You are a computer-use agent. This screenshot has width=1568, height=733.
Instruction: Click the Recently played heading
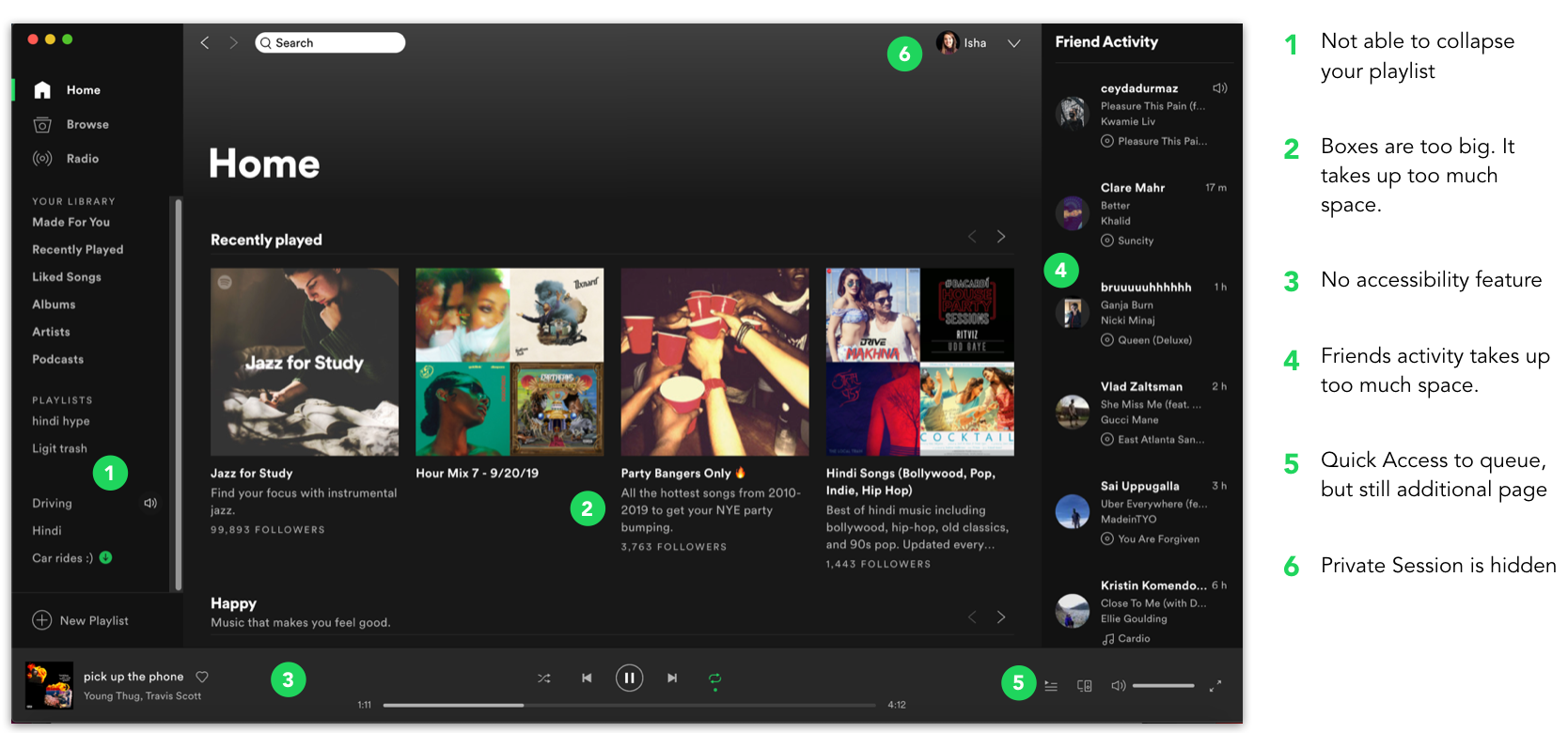click(x=266, y=240)
